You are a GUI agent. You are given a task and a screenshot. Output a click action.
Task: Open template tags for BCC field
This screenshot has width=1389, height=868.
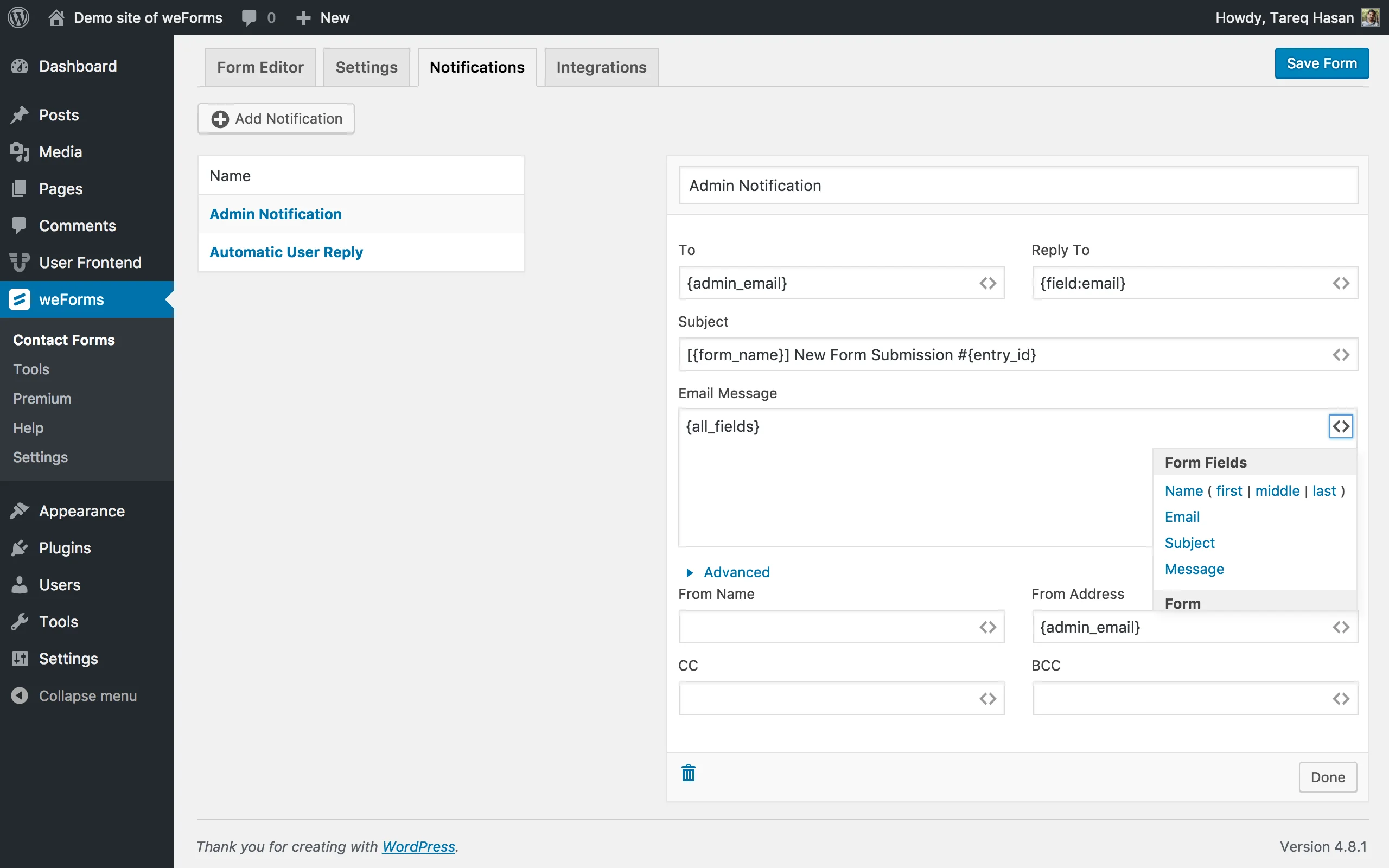(1341, 698)
